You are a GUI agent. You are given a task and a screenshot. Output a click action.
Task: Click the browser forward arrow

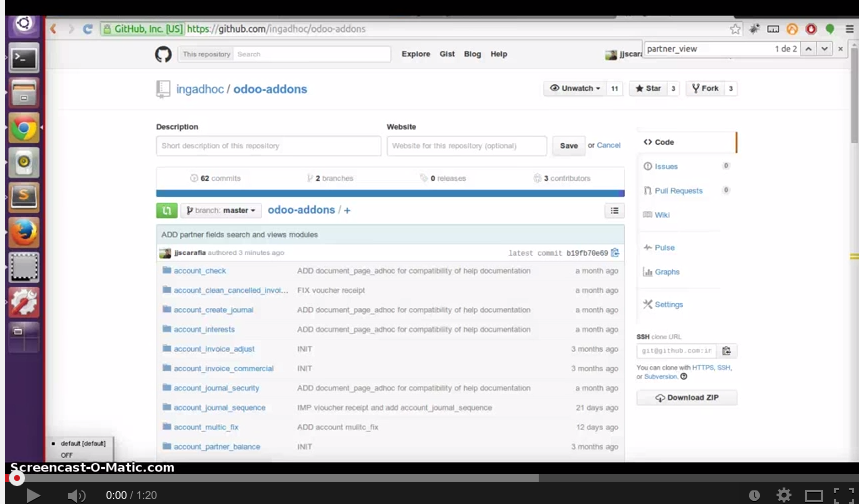tap(71, 29)
